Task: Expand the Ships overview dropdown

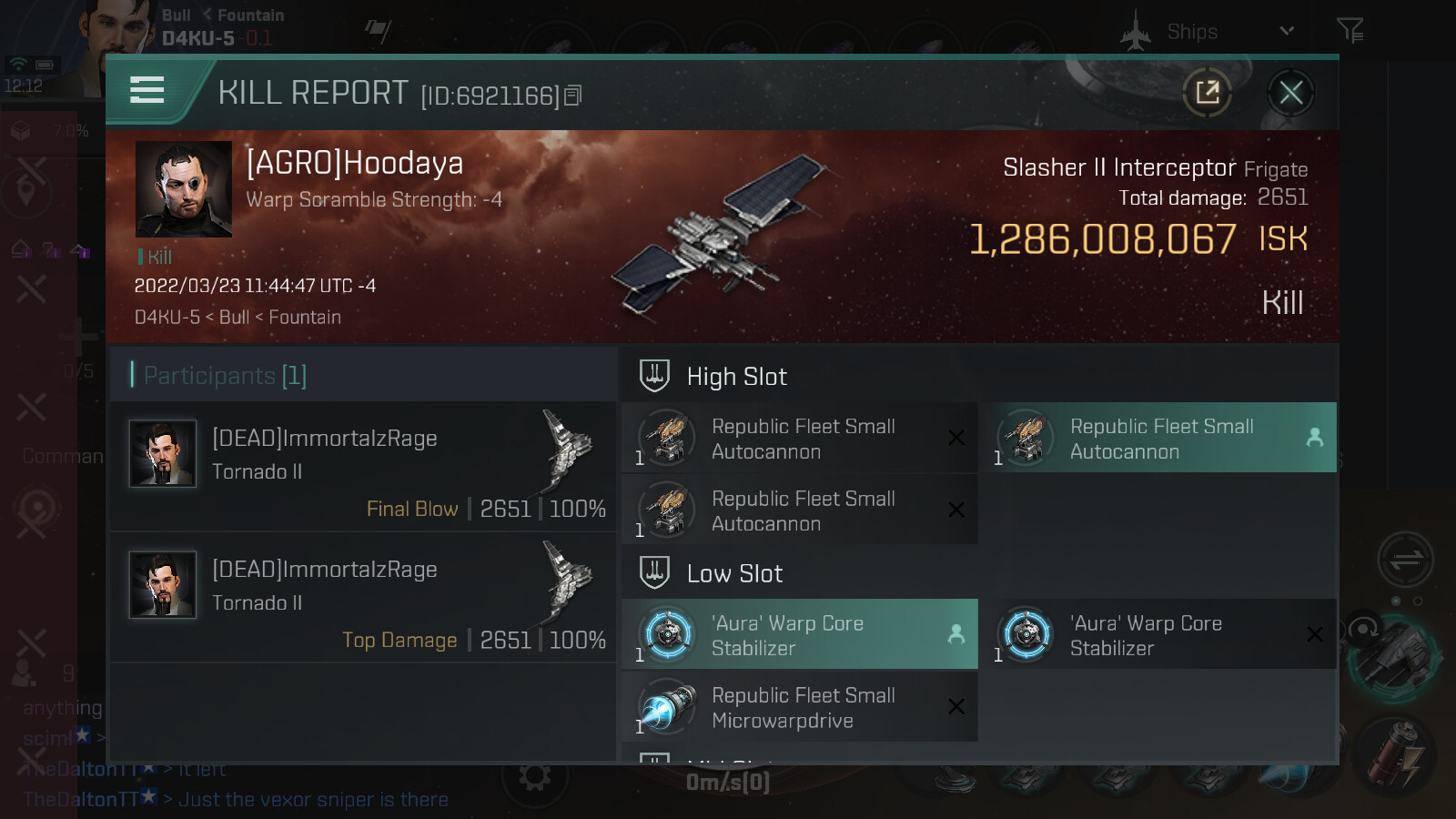Action: (x=1286, y=31)
